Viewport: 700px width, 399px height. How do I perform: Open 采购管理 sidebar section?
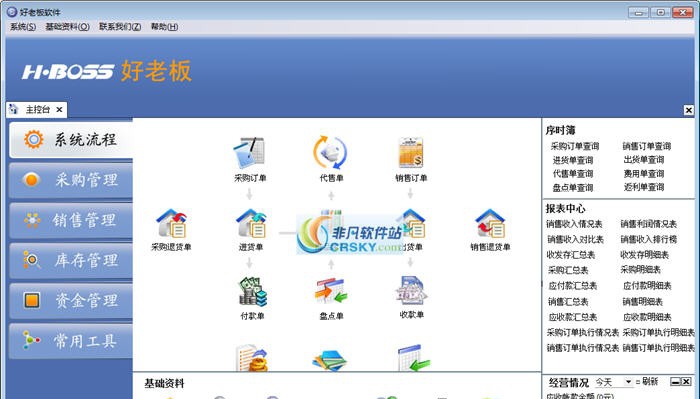[71, 180]
